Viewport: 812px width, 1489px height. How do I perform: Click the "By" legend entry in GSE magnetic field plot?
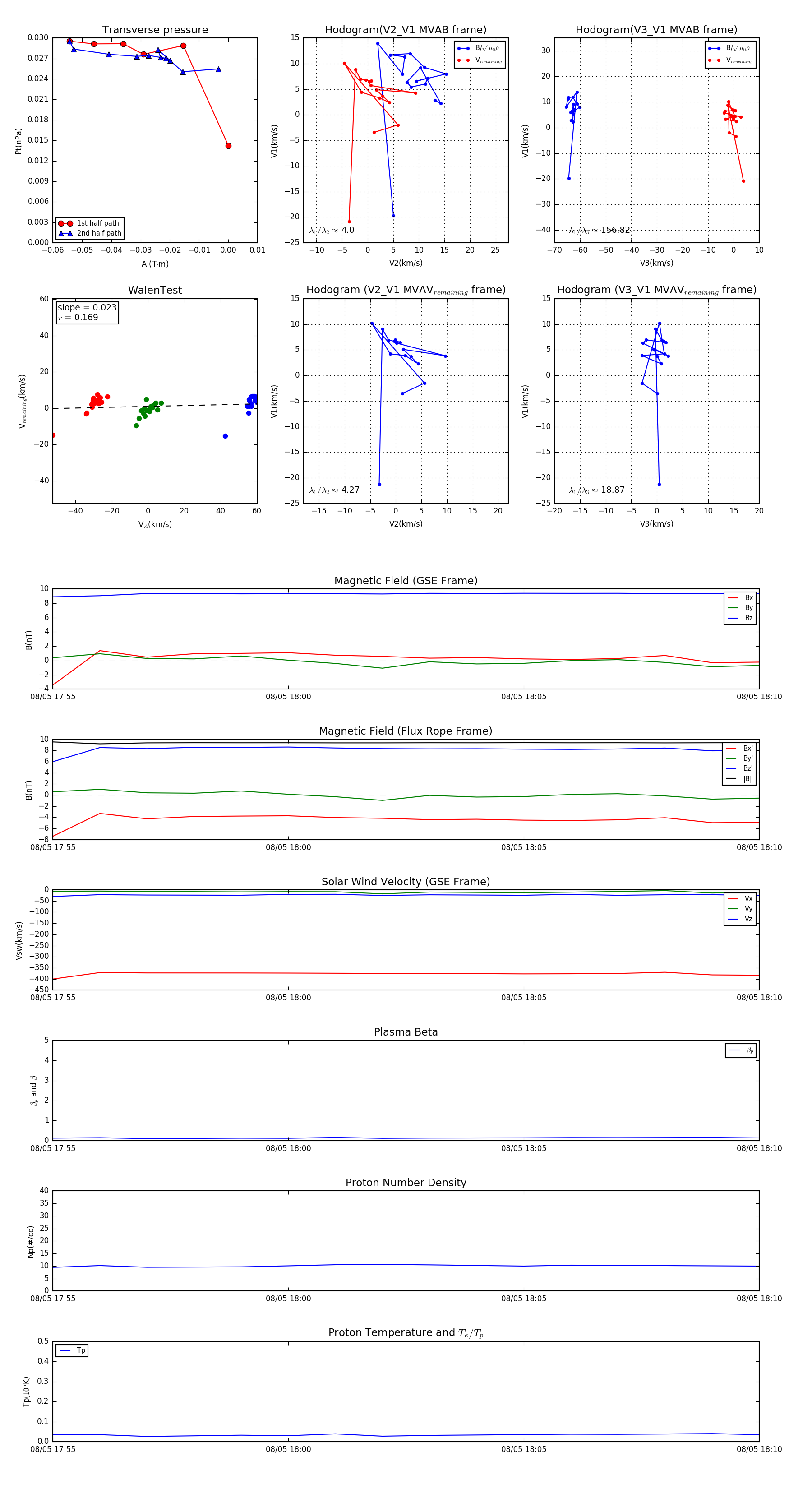(x=740, y=608)
